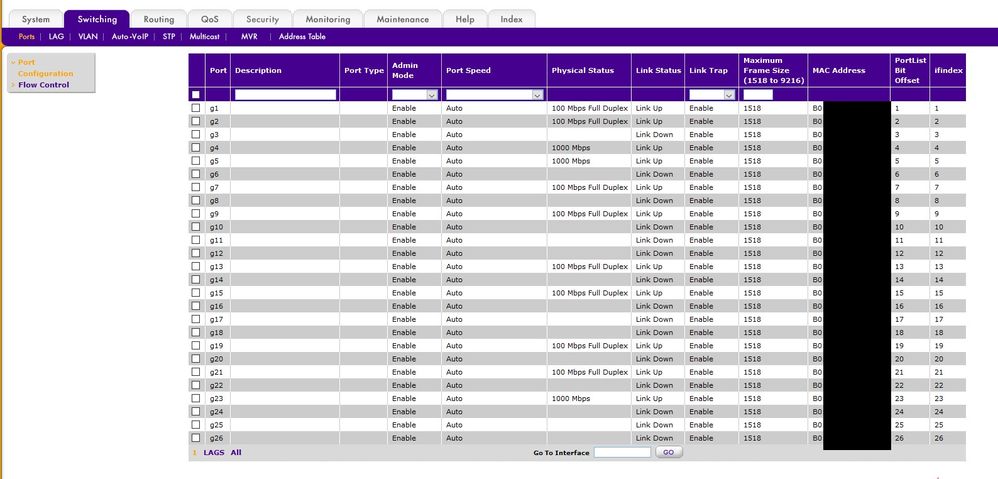The width and height of the screenshot is (998, 479).
Task: Open Flow Control in the sidebar
Action: (43, 85)
